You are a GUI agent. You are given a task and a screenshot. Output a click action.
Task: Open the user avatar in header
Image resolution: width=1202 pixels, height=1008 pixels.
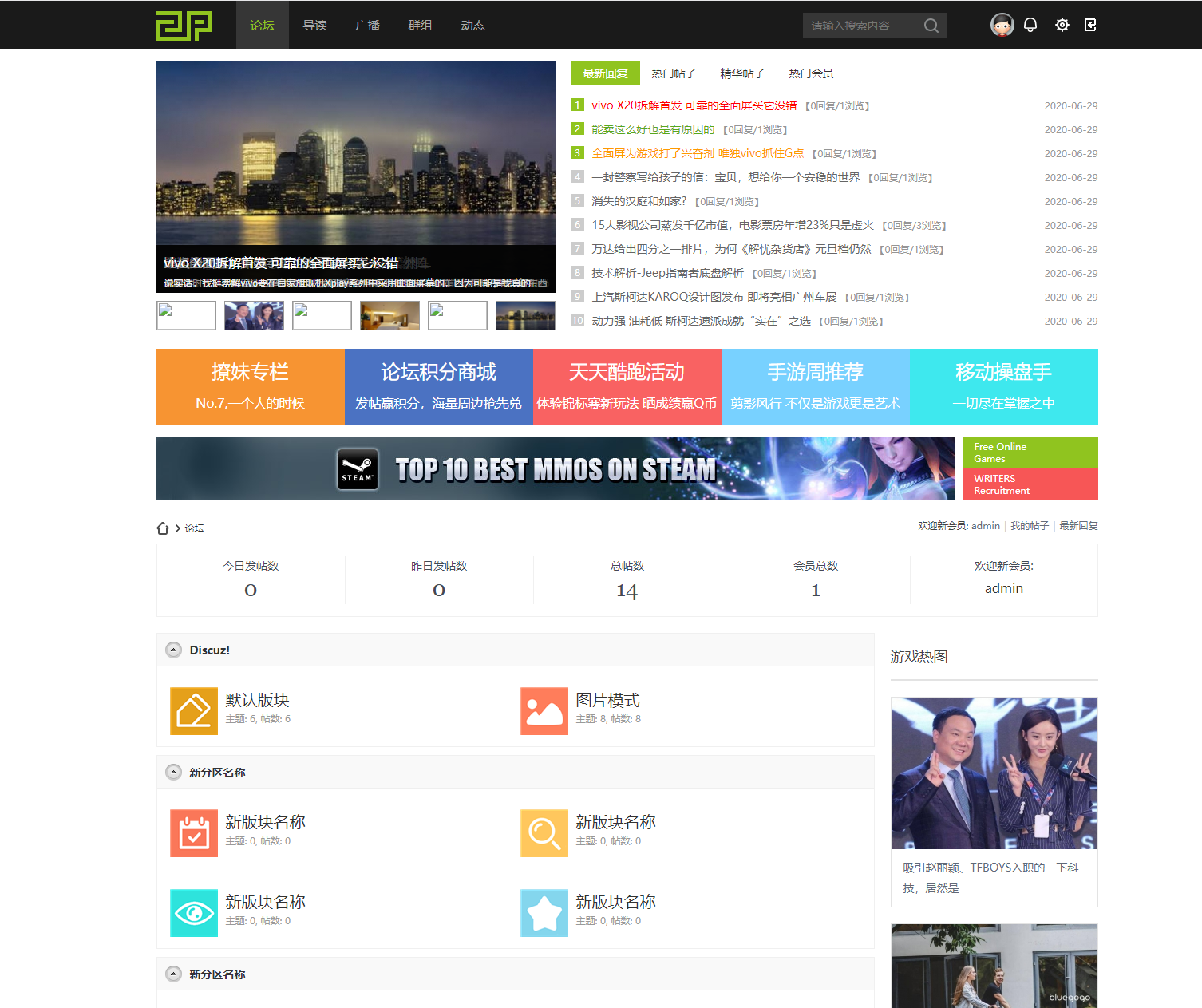pyautogui.click(x=1002, y=25)
